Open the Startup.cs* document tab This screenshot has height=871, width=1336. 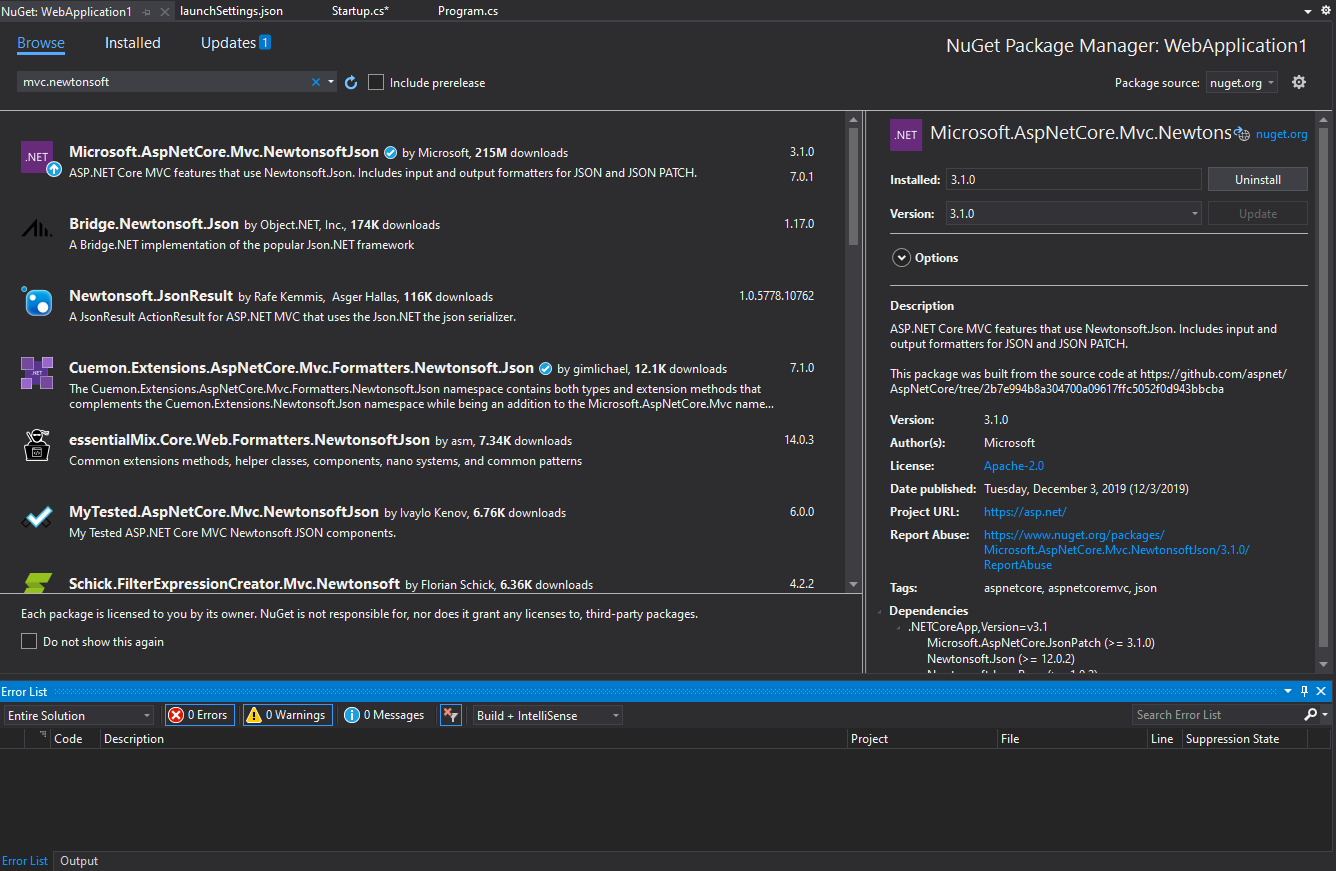[x=359, y=11]
